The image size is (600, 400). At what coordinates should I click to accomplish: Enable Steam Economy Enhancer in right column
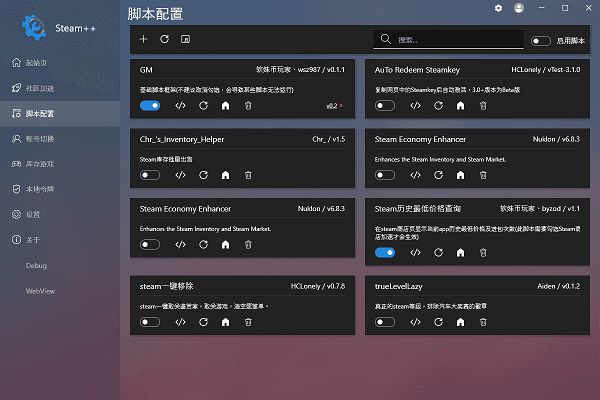coord(385,175)
